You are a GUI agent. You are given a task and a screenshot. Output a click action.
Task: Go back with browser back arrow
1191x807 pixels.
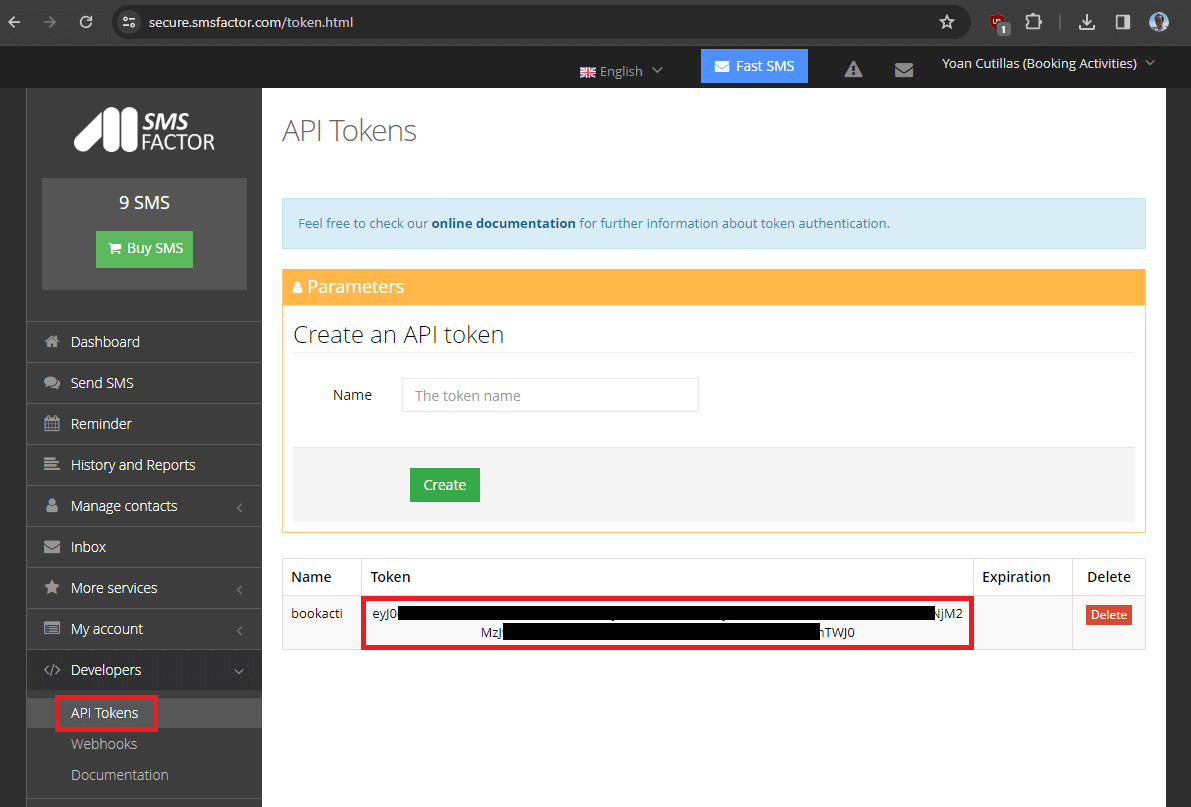(x=14, y=22)
